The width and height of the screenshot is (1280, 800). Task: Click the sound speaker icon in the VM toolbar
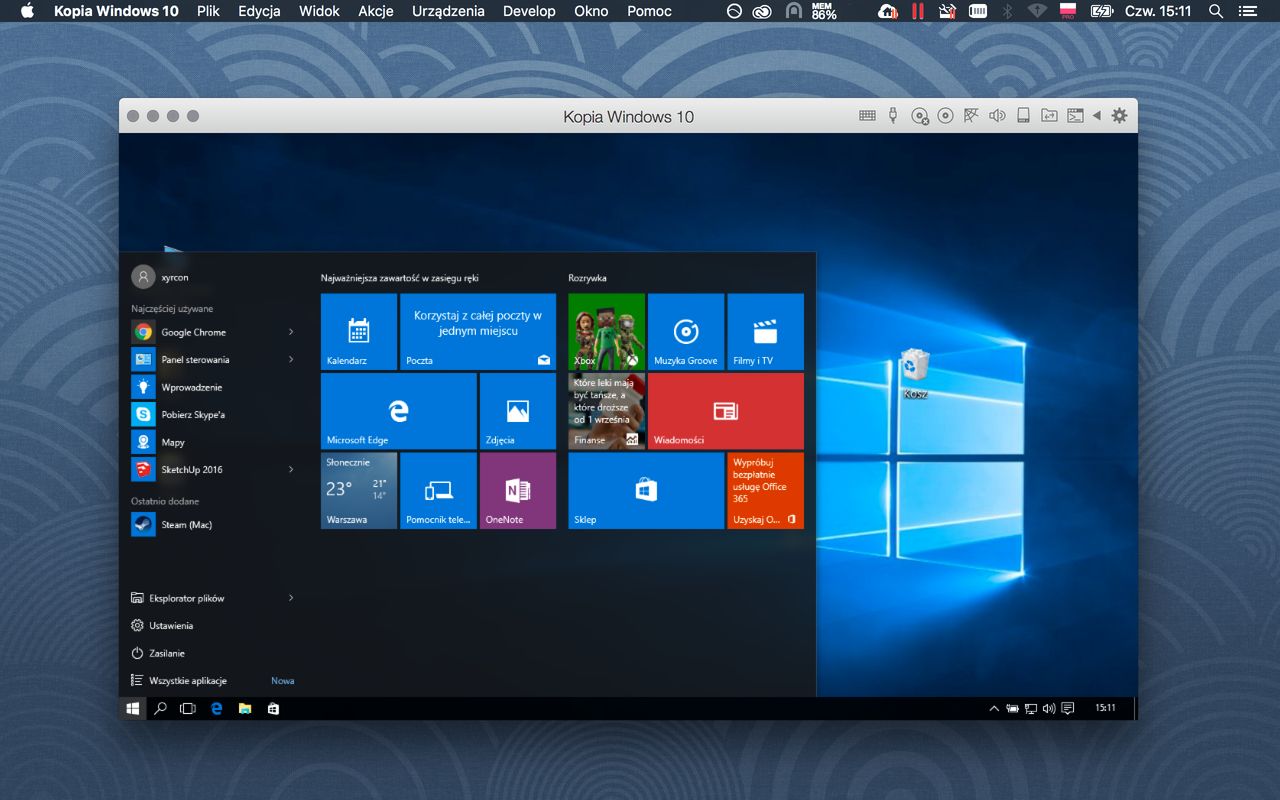coord(997,116)
